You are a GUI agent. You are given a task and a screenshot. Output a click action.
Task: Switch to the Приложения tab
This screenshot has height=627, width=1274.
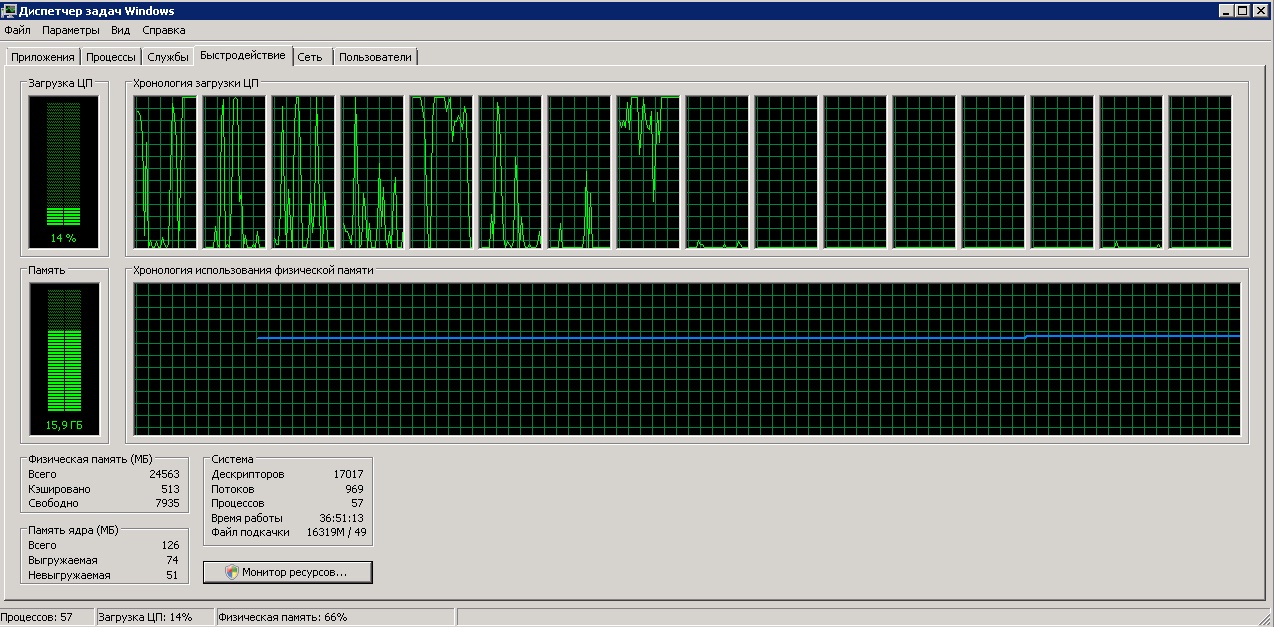[42, 57]
